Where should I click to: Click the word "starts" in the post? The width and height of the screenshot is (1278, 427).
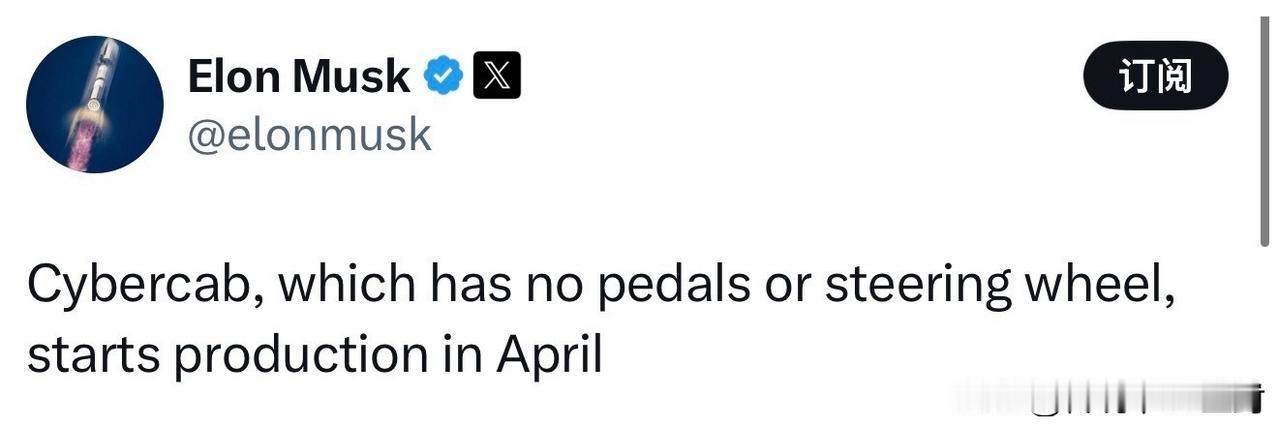[x=88, y=355]
